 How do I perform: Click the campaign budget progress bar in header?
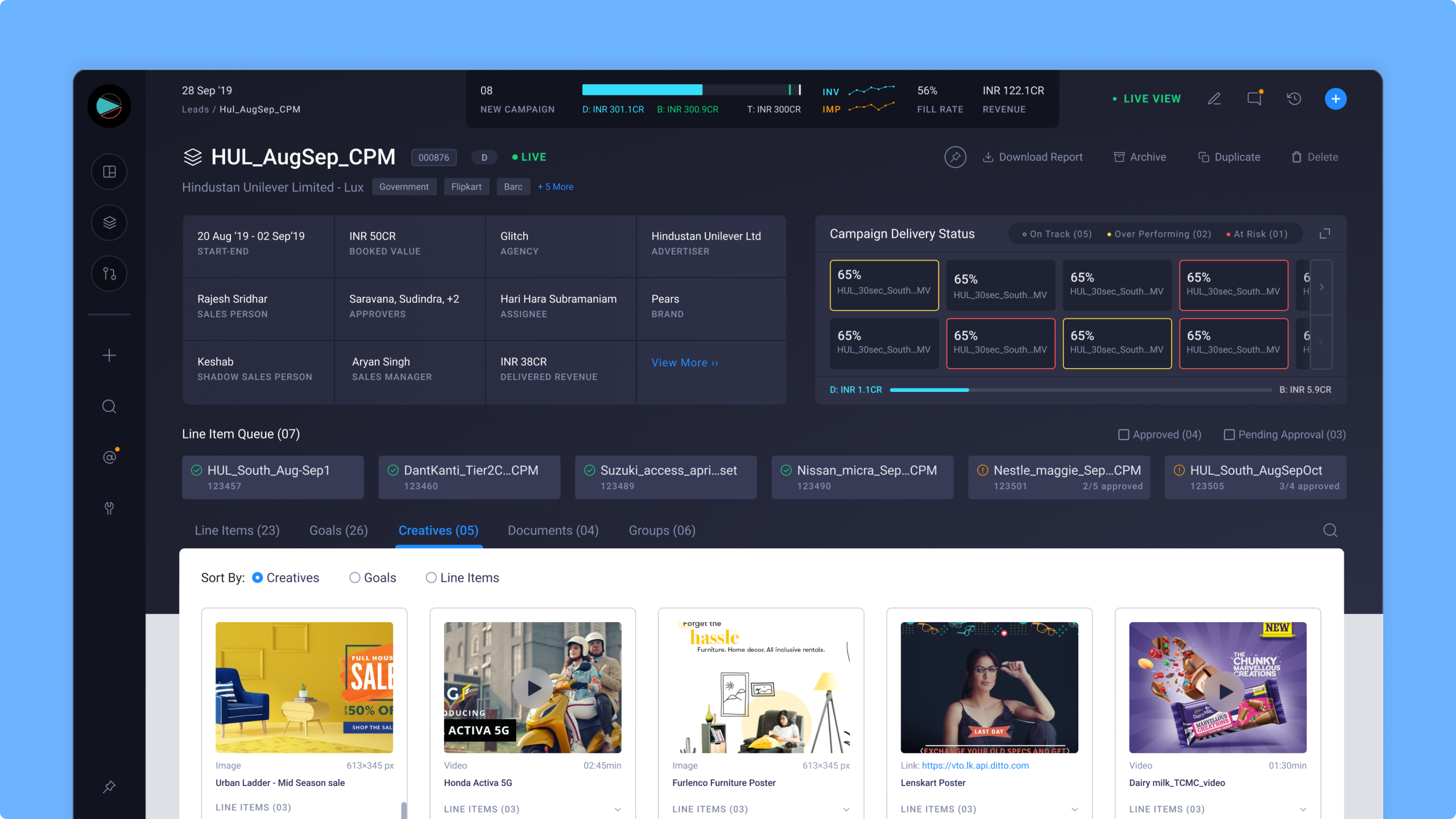tap(692, 90)
